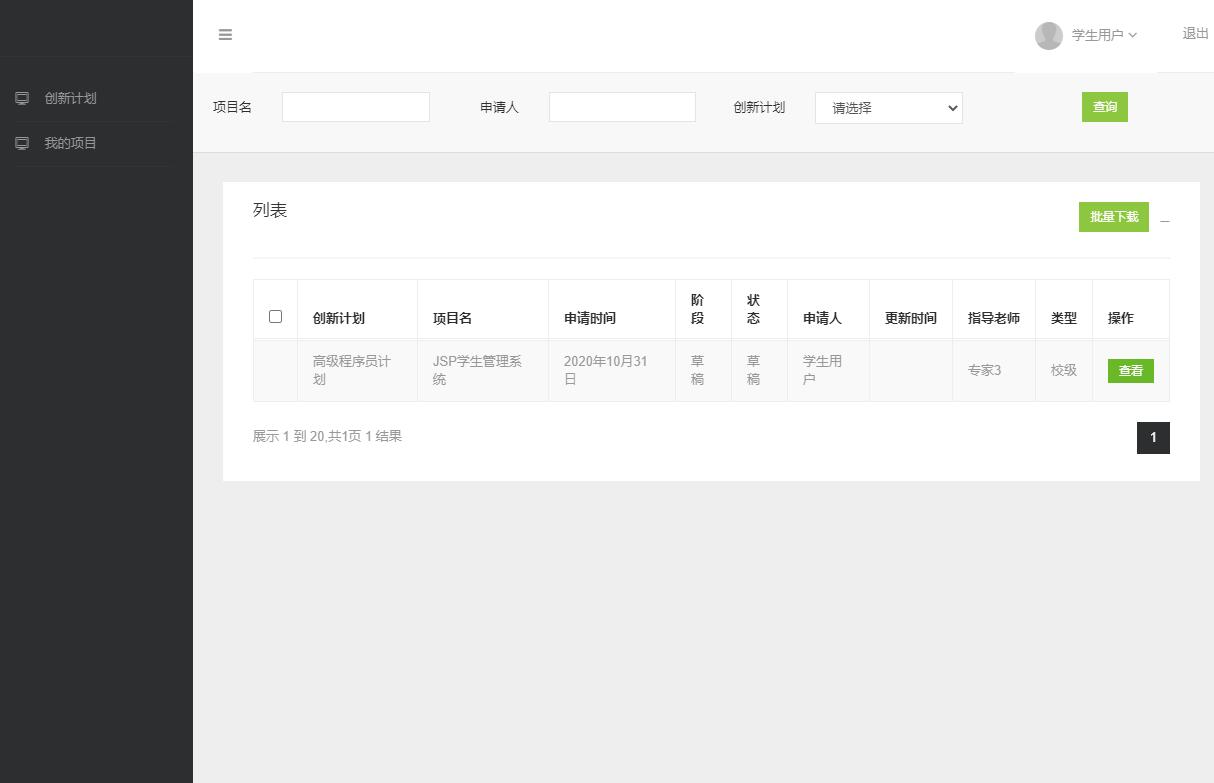Image resolution: width=1214 pixels, height=783 pixels.
Task: Click the 申请人 input field
Action: click(x=621, y=106)
